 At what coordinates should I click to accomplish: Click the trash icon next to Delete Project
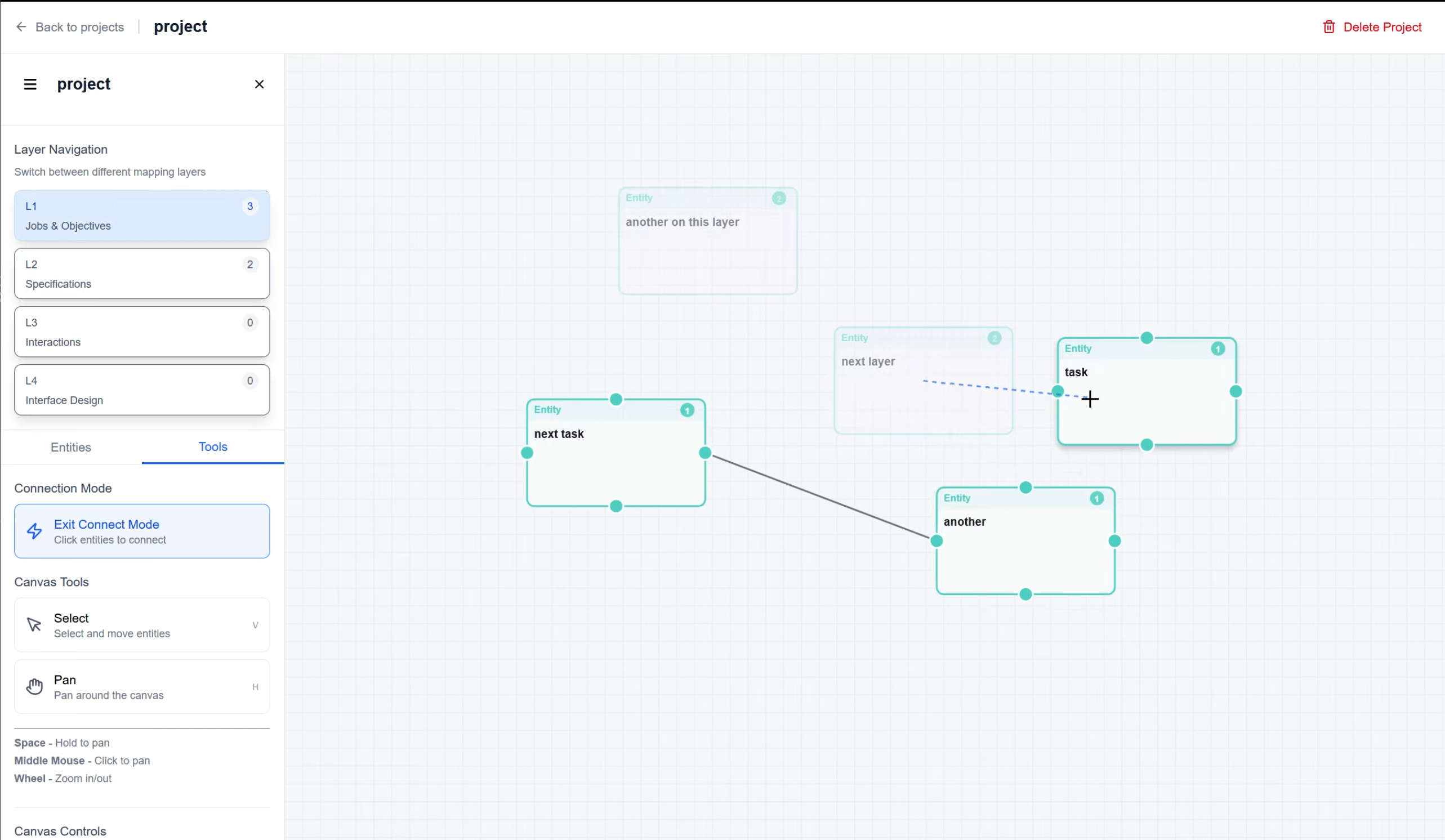click(1328, 26)
